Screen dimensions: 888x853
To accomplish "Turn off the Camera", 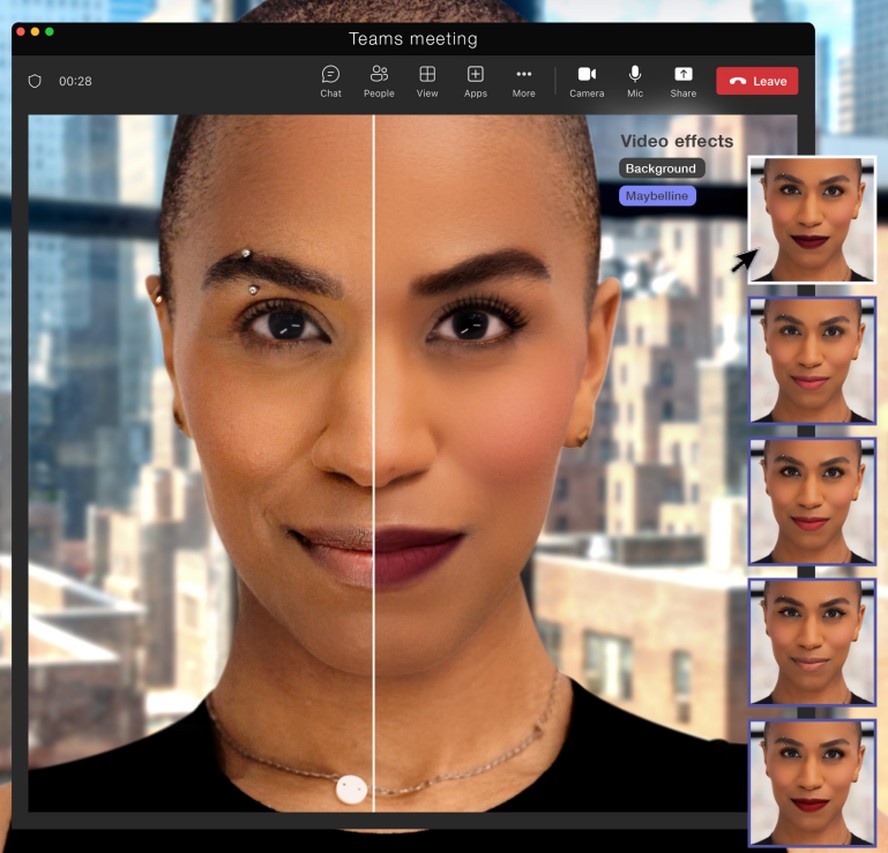I will 587,81.
